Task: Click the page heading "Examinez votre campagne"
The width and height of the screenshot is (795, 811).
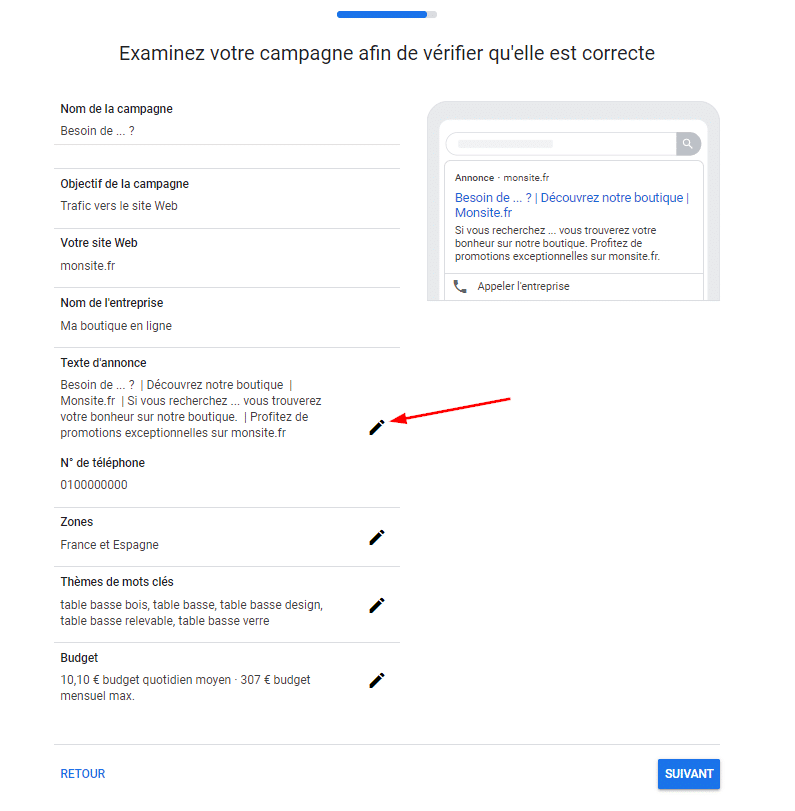Action: click(x=386, y=53)
